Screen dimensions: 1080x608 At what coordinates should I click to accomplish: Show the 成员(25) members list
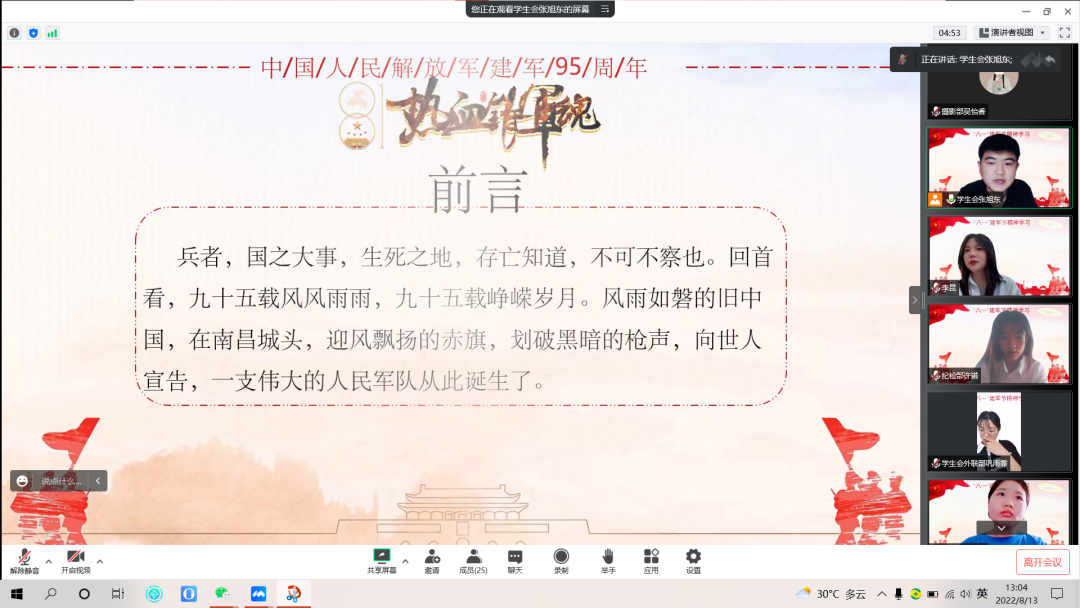(473, 560)
